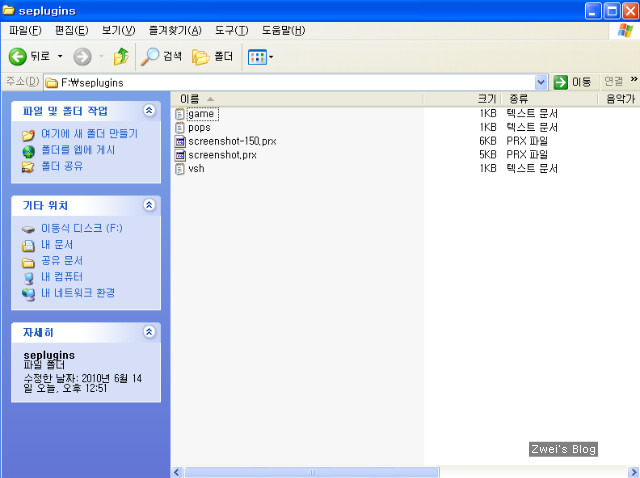
Task: Open the 도움말(H) menu
Action: tap(283, 31)
